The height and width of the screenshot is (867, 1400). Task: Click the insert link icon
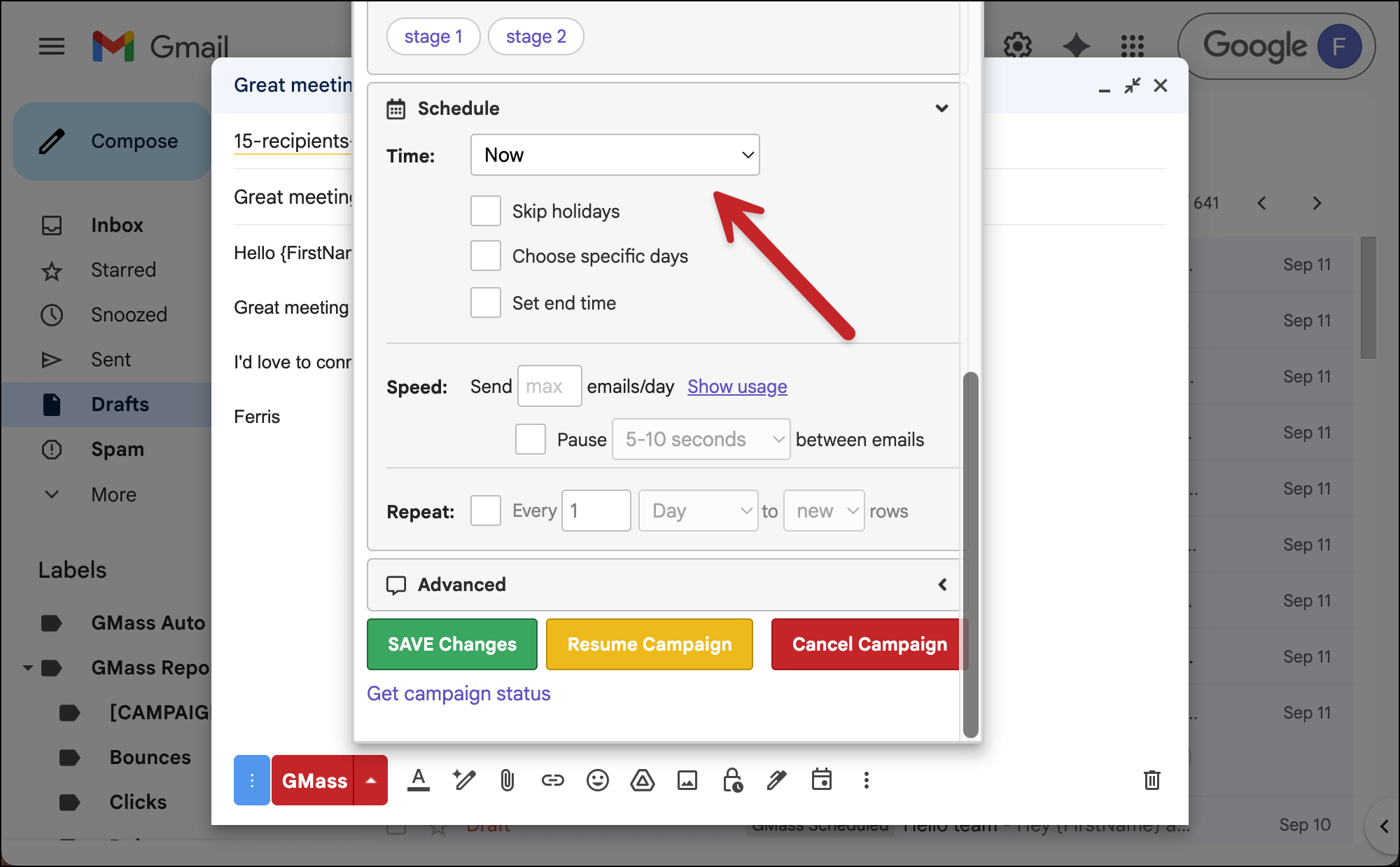[552, 780]
